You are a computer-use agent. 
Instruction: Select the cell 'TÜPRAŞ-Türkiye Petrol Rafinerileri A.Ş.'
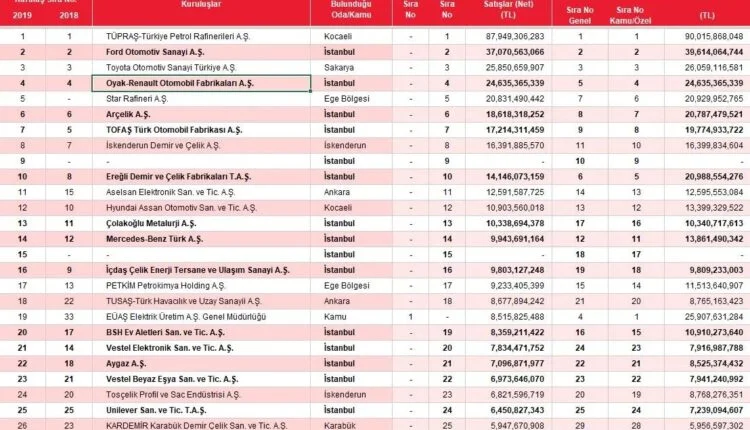(201, 36)
